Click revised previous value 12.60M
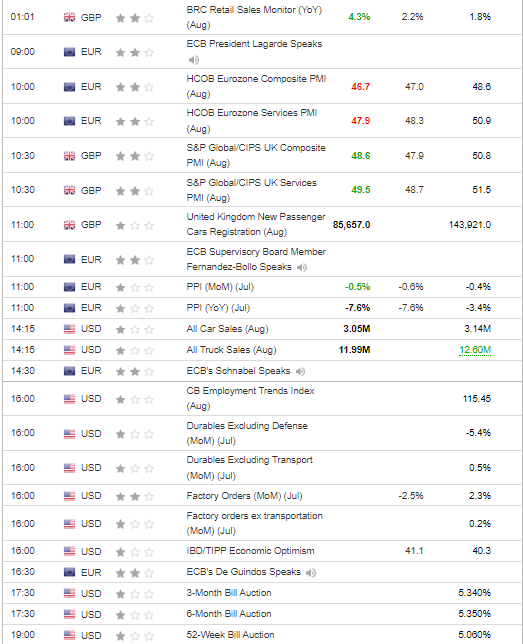This screenshot has height=644, width=523. coord(475,350)
